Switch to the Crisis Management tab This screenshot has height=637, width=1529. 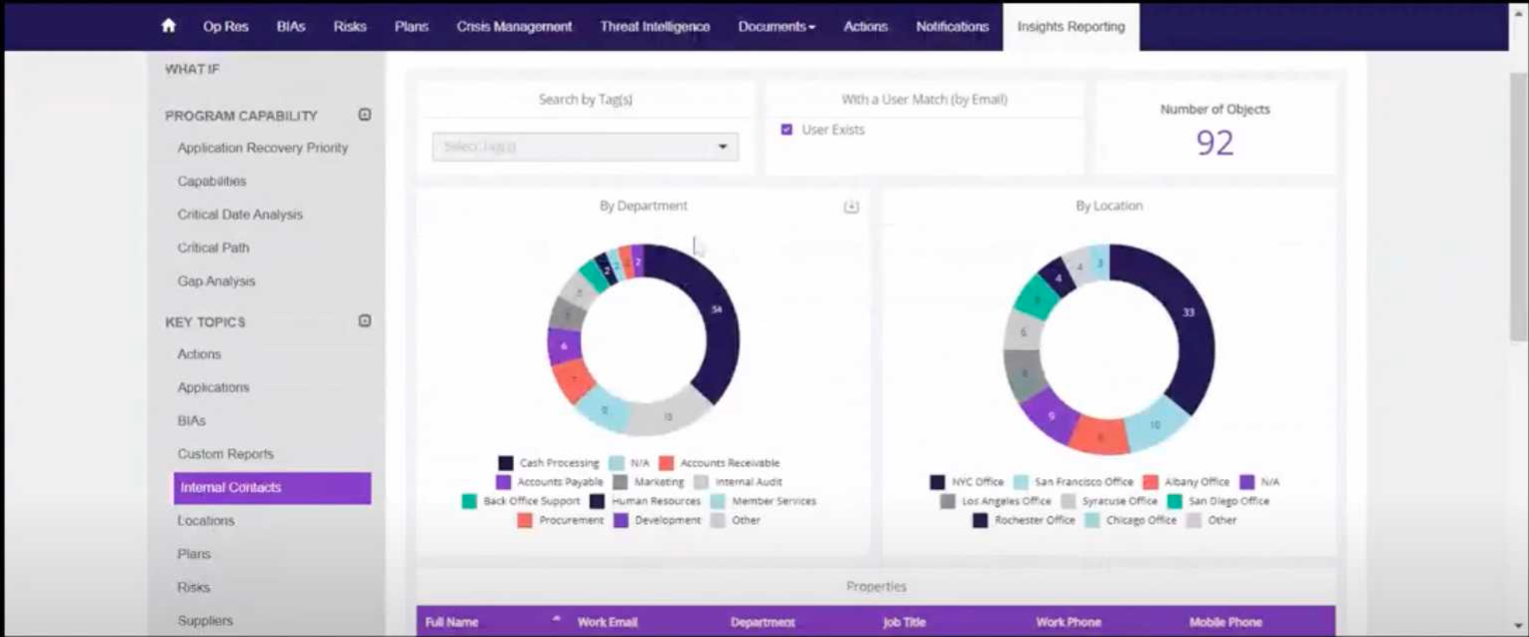(x=514, y=27)
